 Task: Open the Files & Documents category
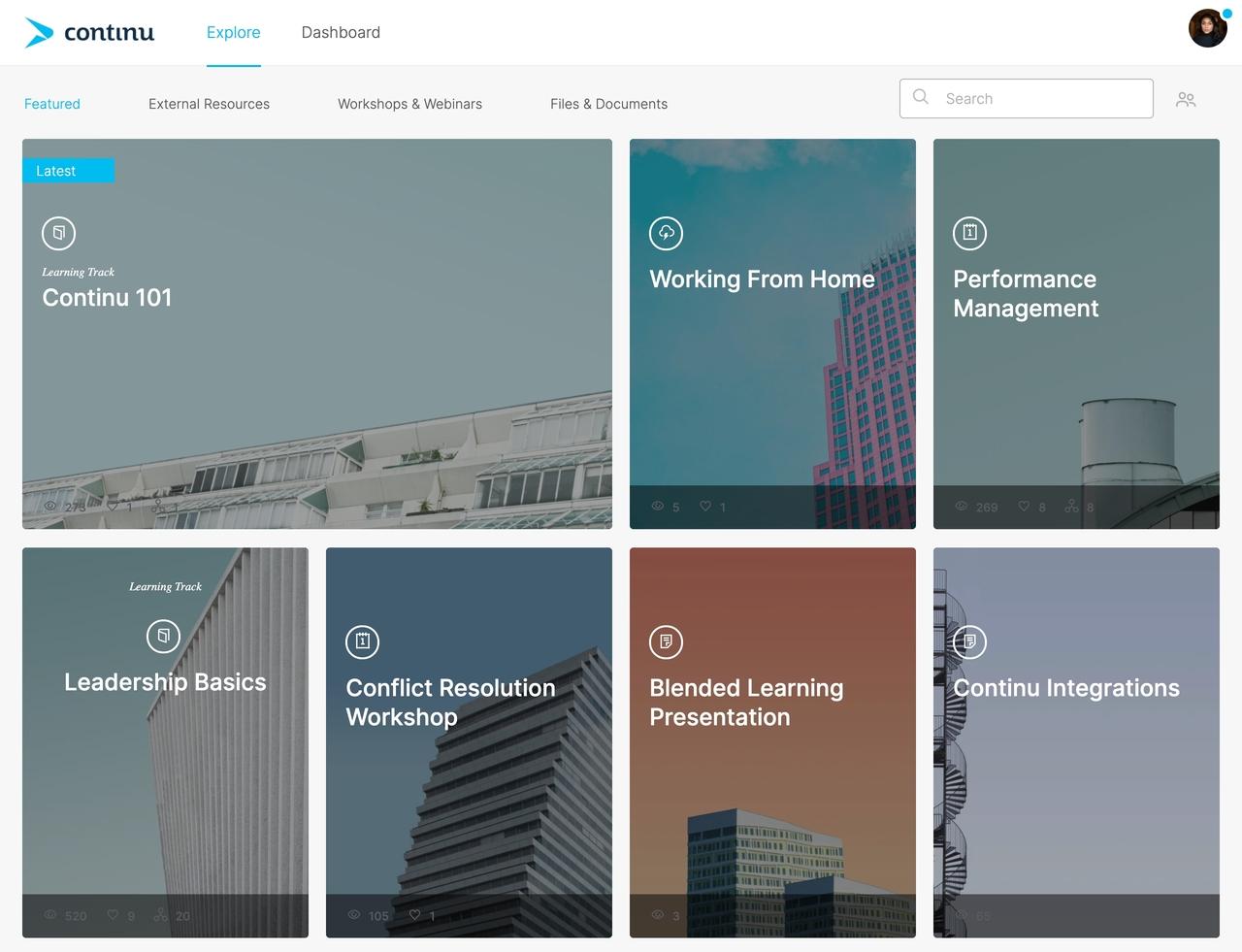tap(608, 104)
